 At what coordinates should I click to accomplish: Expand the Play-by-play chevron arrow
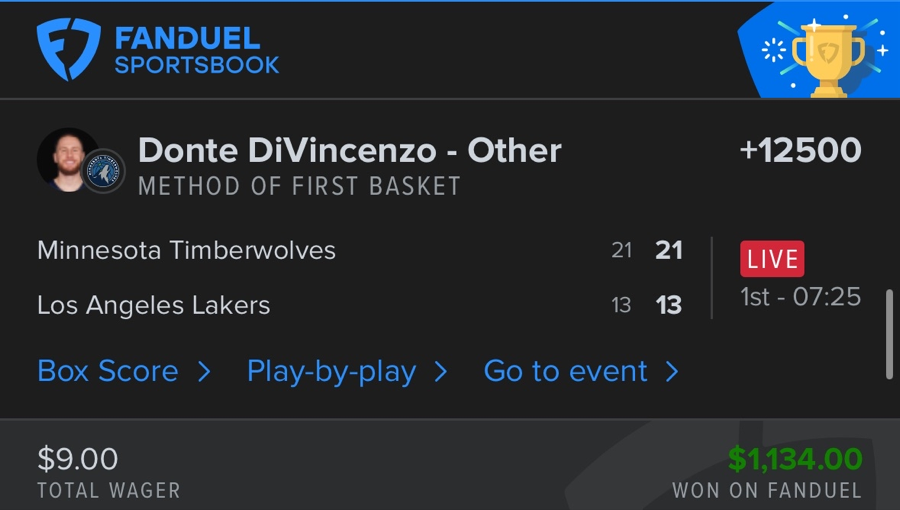pyautogui.click(x=441, y=372)
